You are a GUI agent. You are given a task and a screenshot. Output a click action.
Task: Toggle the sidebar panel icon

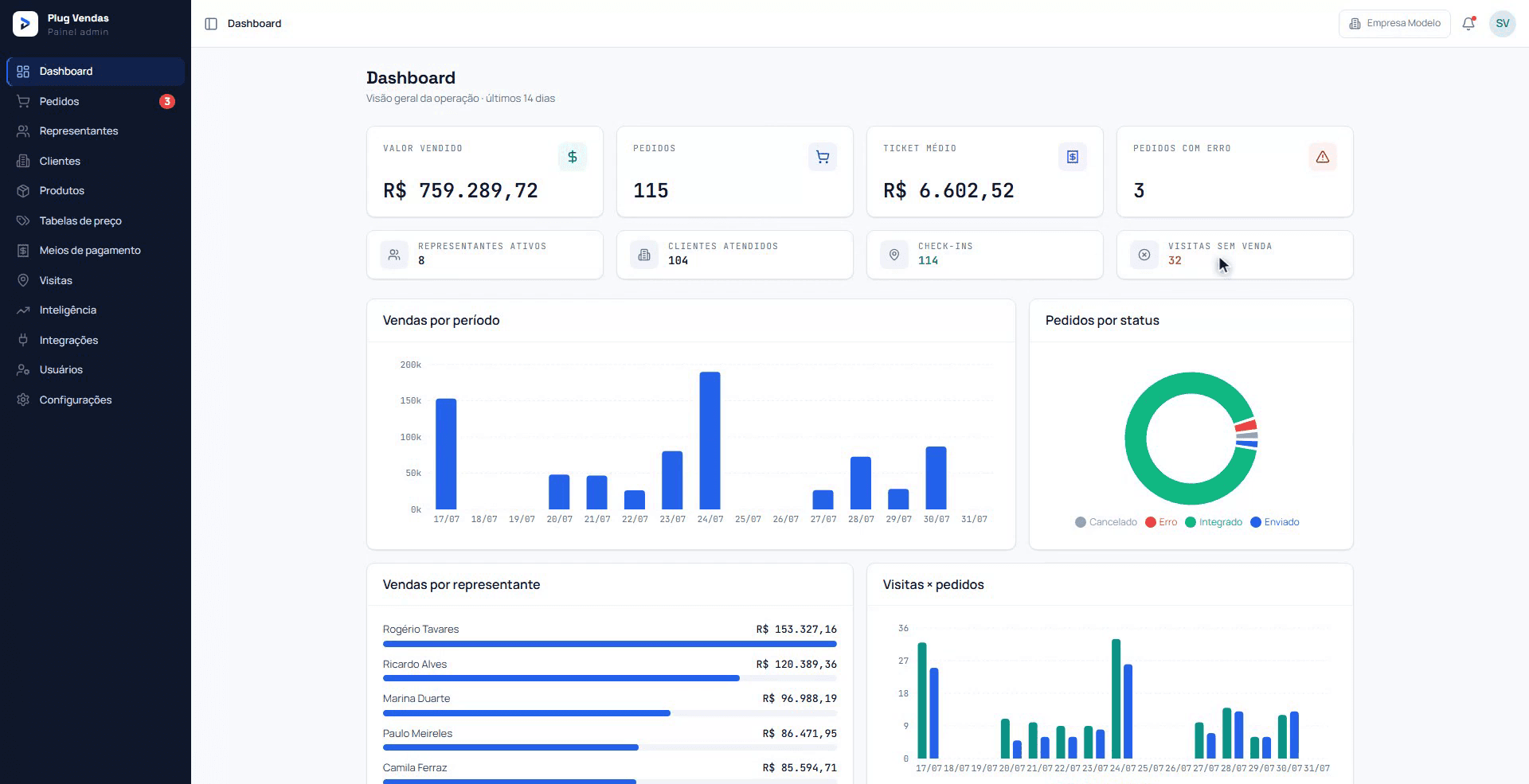point(211,24)
